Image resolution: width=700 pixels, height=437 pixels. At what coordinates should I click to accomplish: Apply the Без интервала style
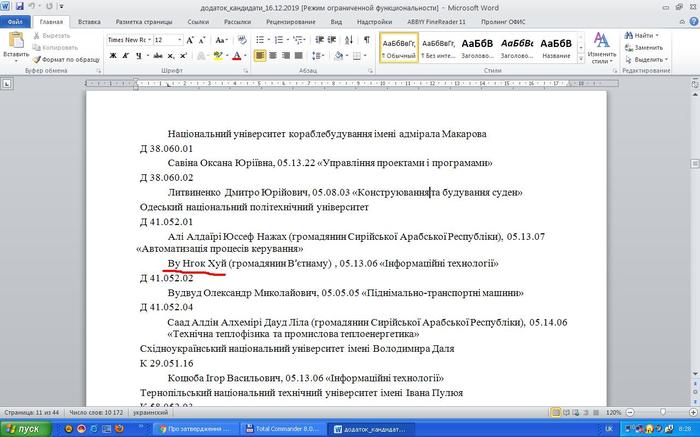438,47
